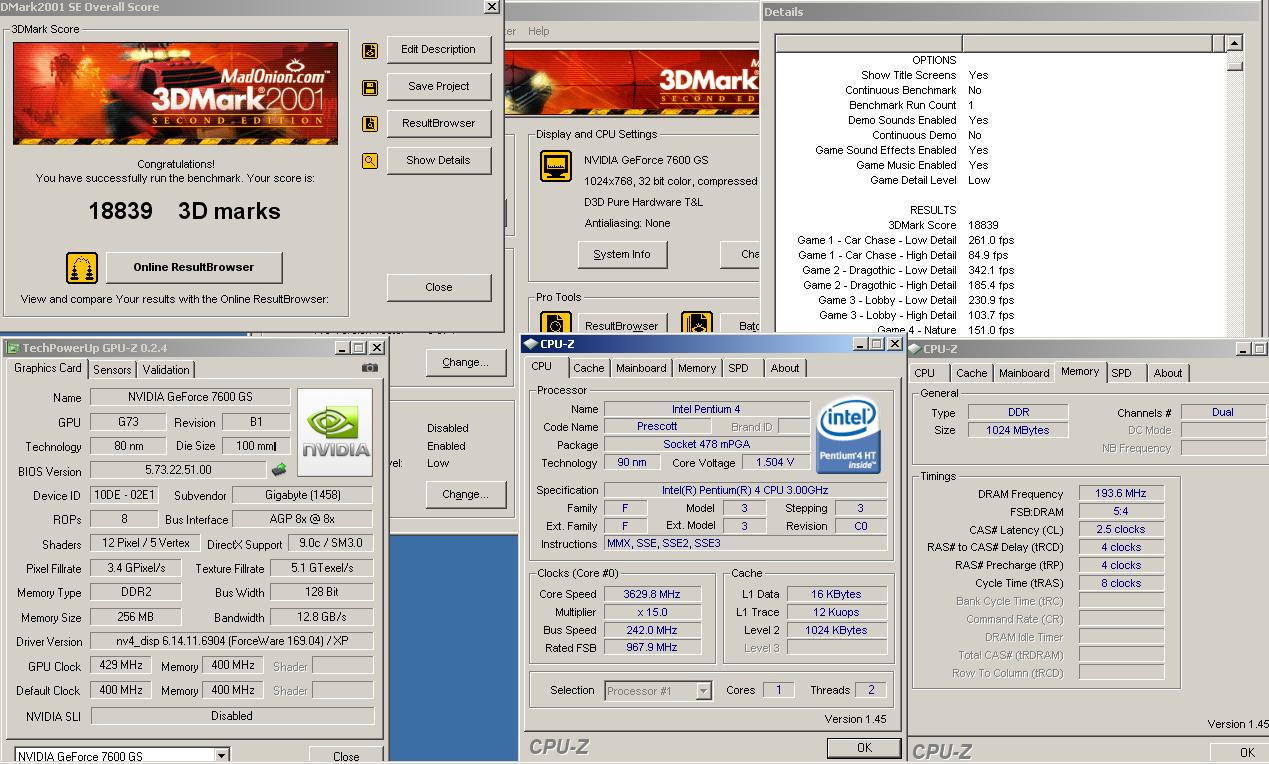The height and width of the screenshot is (764, 1269).
Task: Click the Die Size field in GPU-Z
Action: click(x=255, y=446)
